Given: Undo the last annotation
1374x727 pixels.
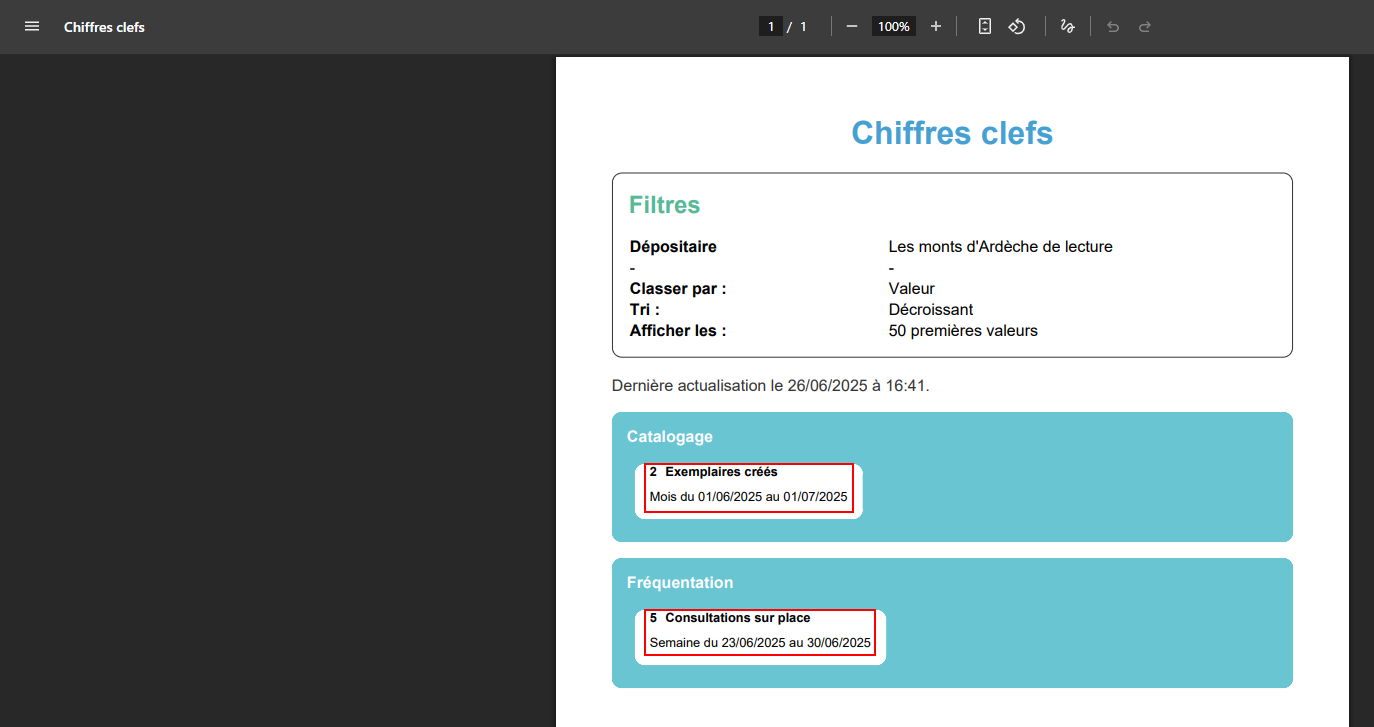Looking at the screenshot, I should (x=1112, y=26).
